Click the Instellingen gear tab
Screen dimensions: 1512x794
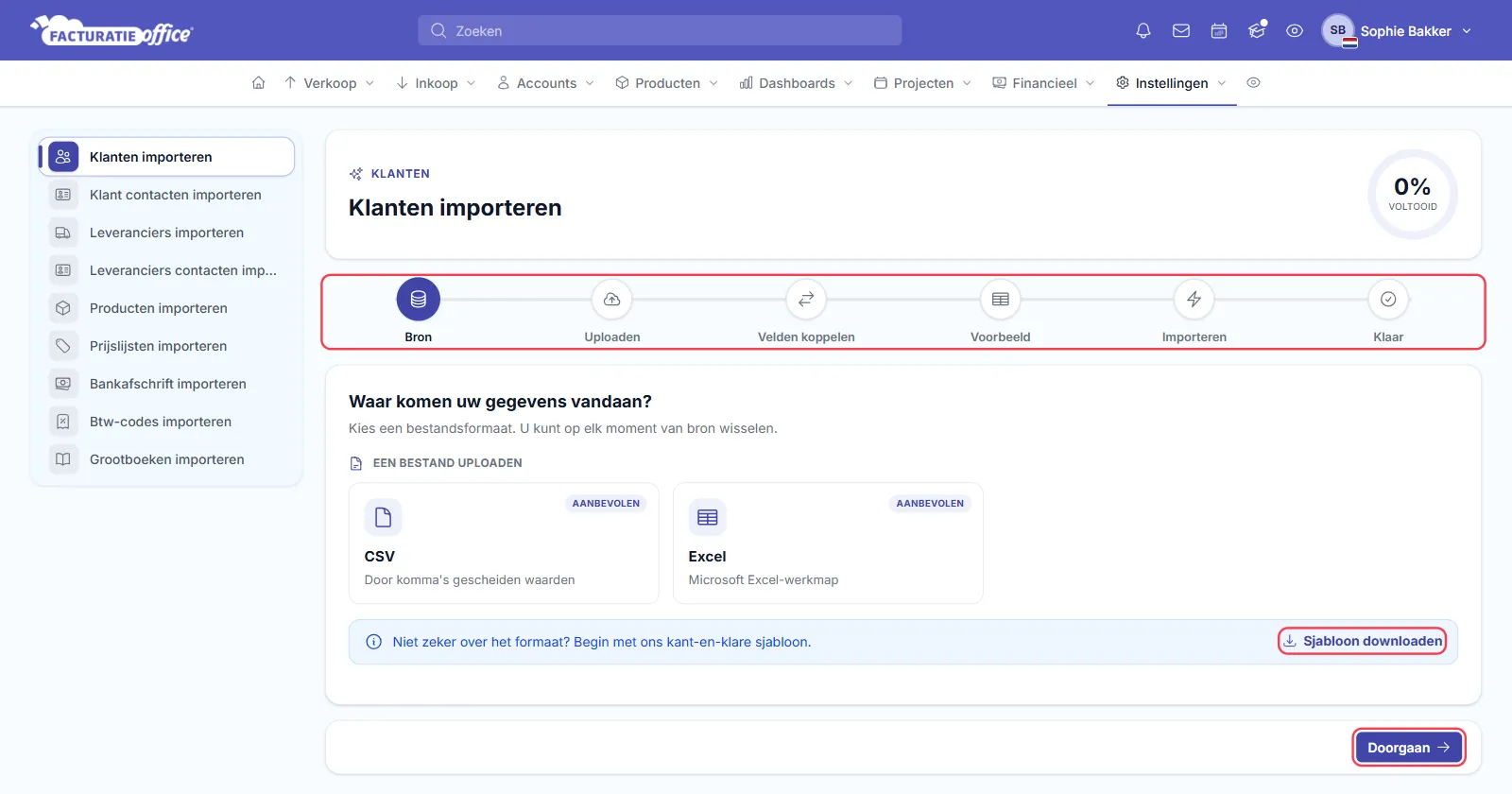click(x=1172, y=83)
